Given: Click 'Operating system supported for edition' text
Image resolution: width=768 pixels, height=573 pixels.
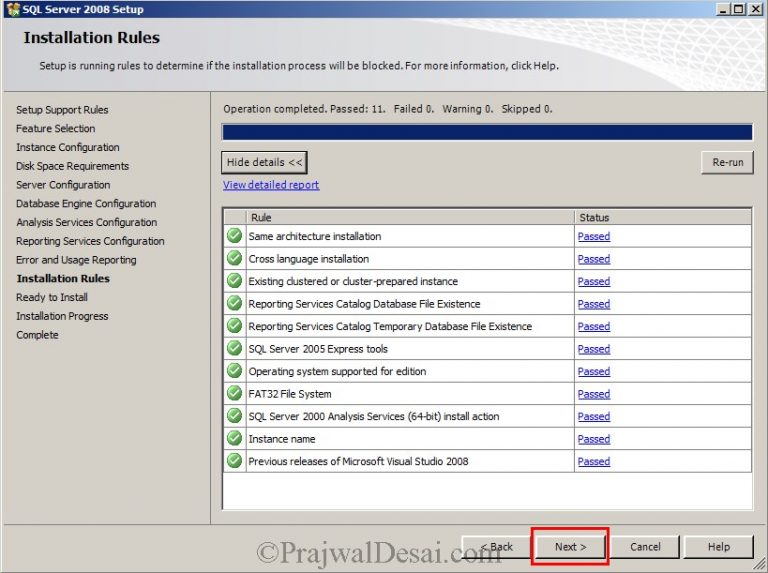Looking at the screenshot, I should 337,372.
